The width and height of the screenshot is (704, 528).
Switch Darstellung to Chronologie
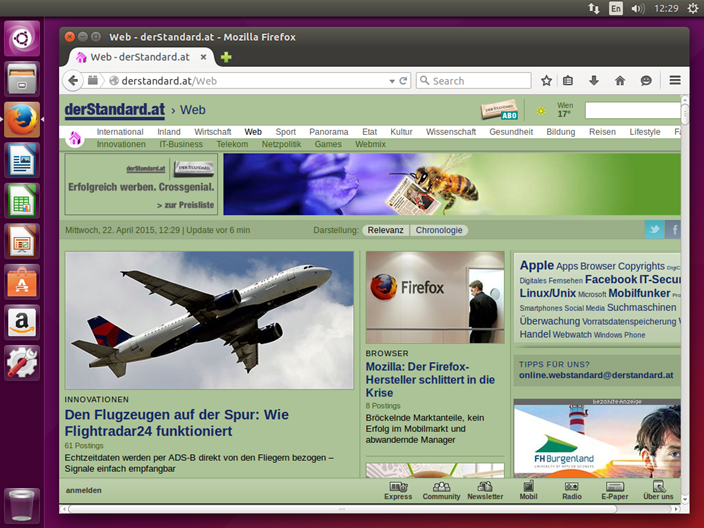point(439,230)
